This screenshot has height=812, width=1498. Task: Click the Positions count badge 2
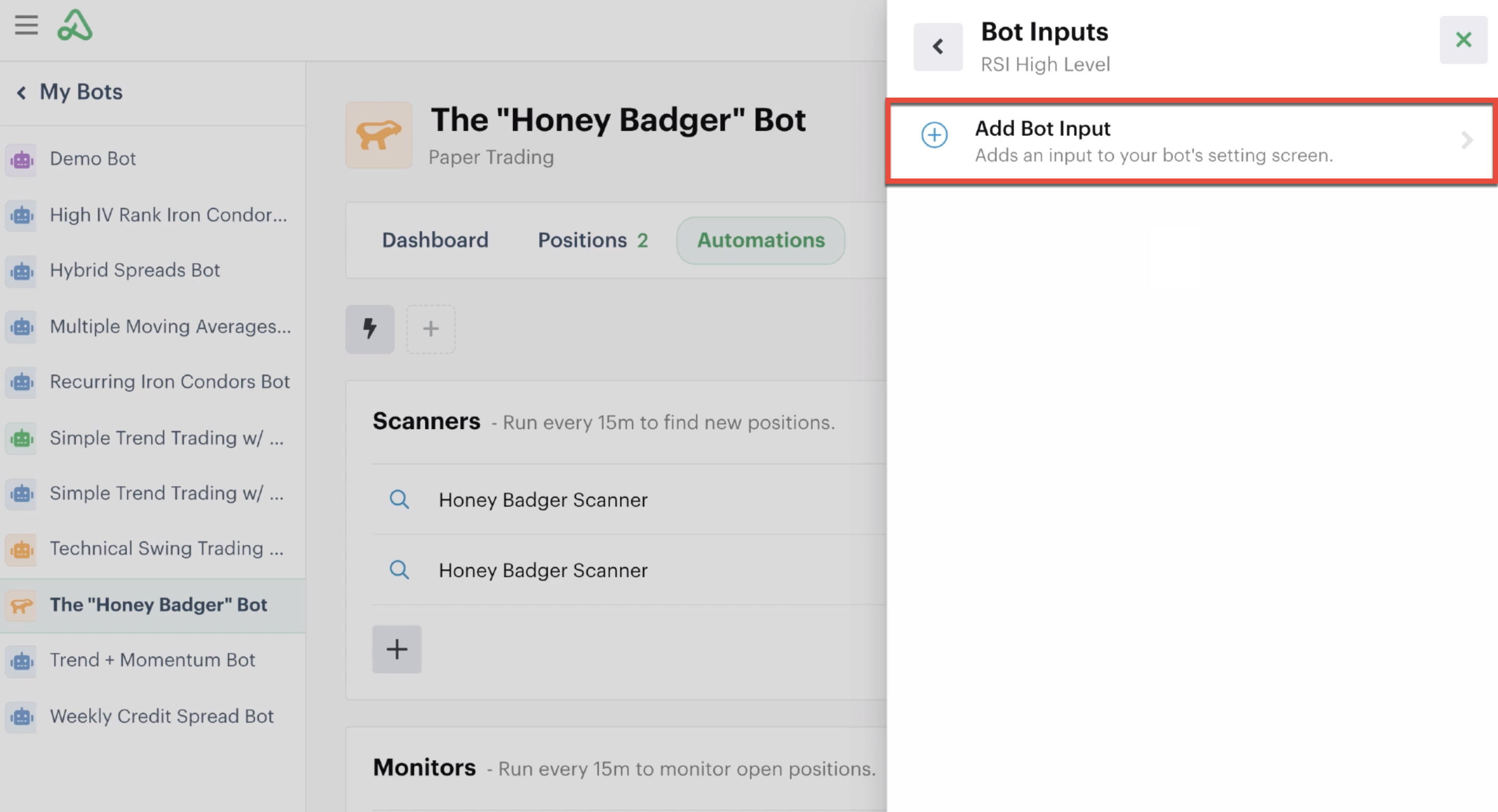(642, 241)
